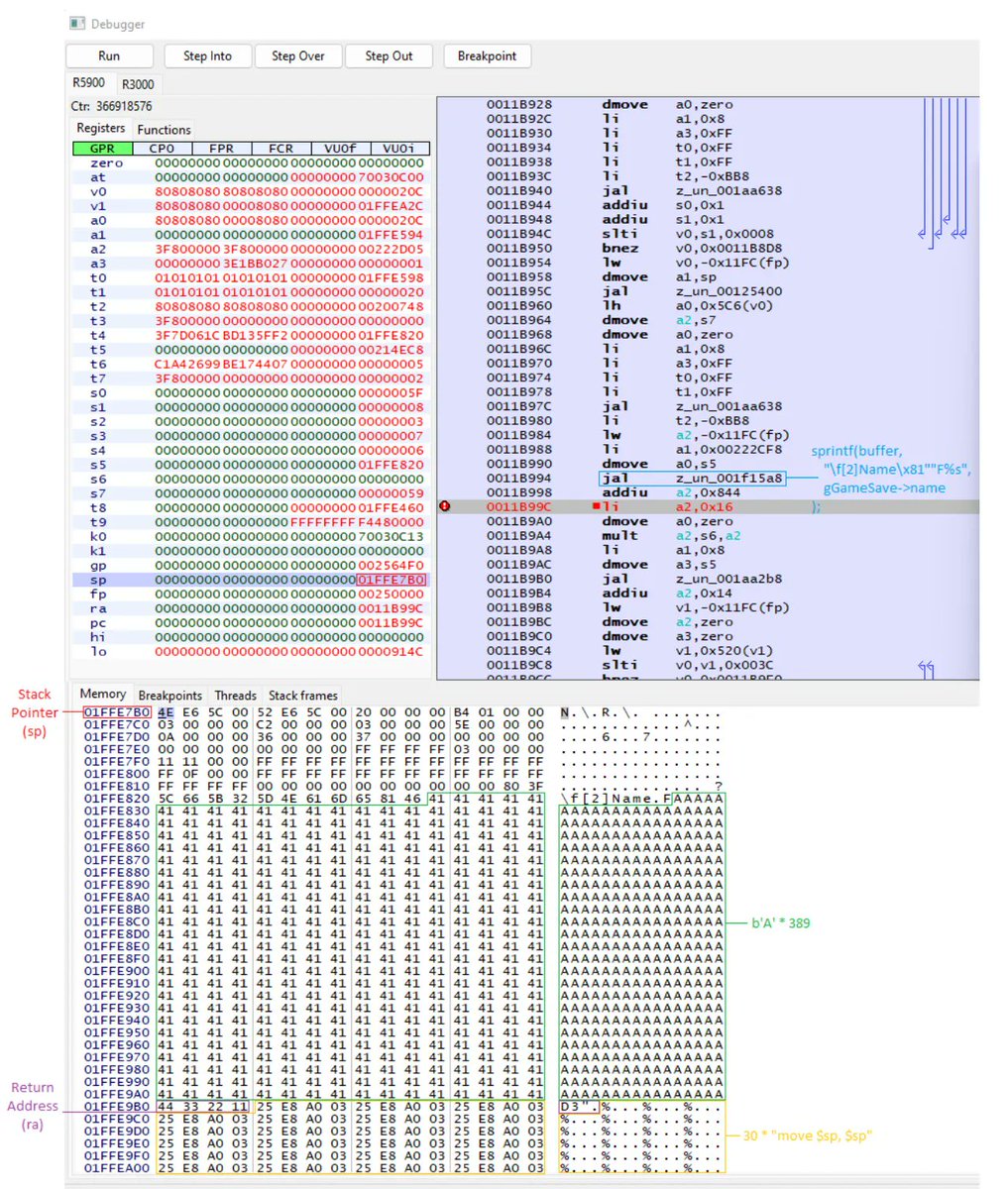Screen dimensions: 1008x1189
Task: Switch to the R5900 CPU tab
Action: tap(90, 83)
